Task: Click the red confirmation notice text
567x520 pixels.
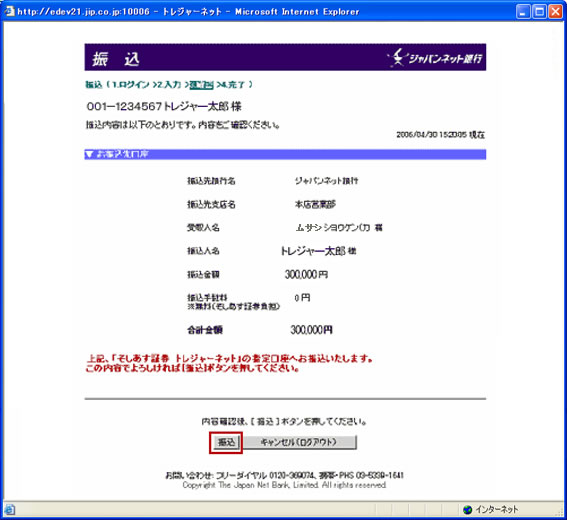Action: point(229,363)
